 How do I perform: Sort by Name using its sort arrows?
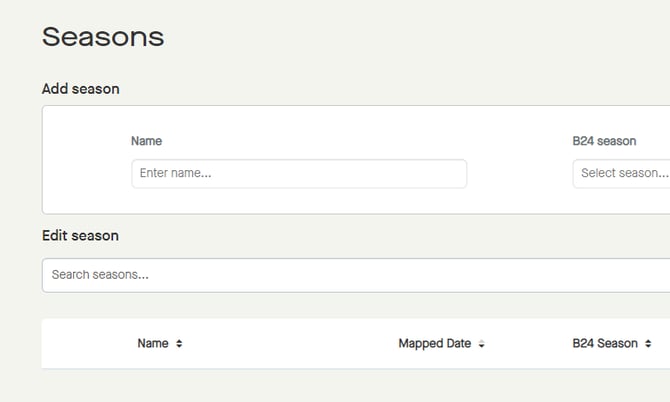tap(179, 344)
